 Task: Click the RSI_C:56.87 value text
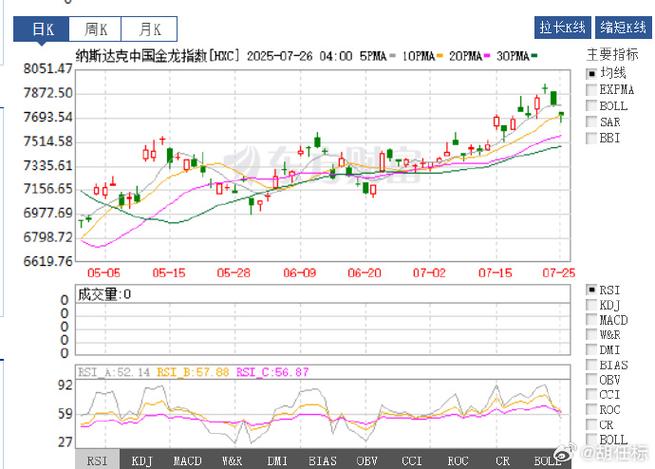[272, 372]
